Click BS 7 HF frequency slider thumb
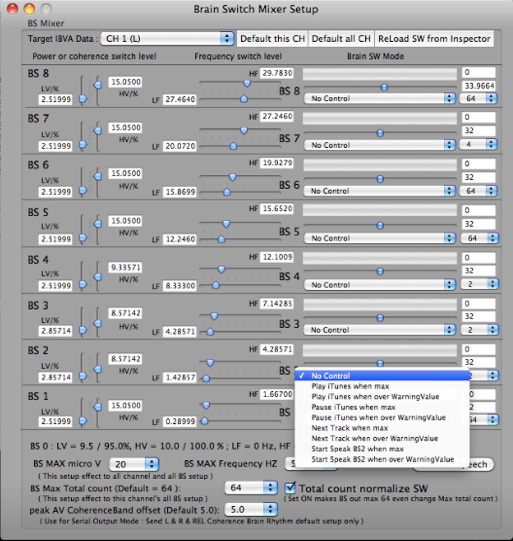 pos(244,130)
